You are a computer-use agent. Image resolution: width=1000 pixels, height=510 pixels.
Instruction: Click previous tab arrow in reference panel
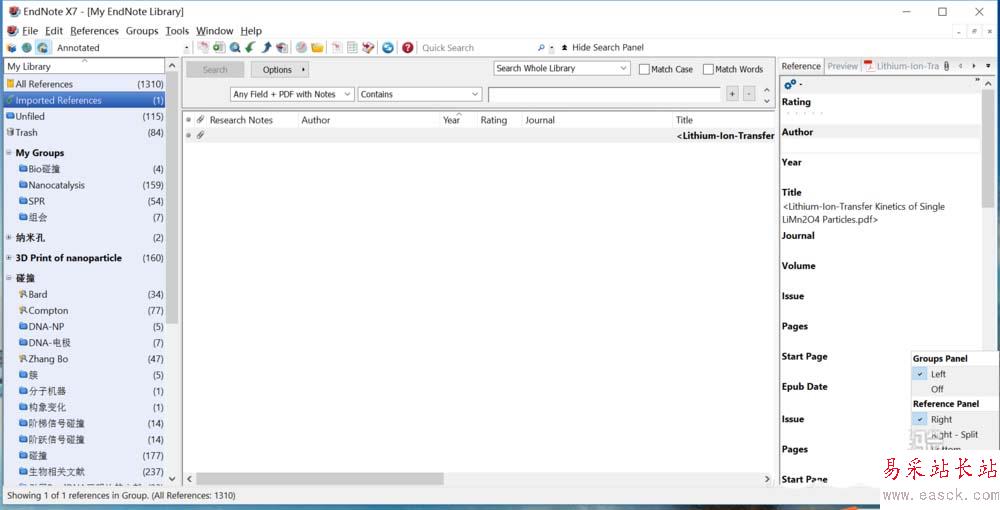point(960,66)
